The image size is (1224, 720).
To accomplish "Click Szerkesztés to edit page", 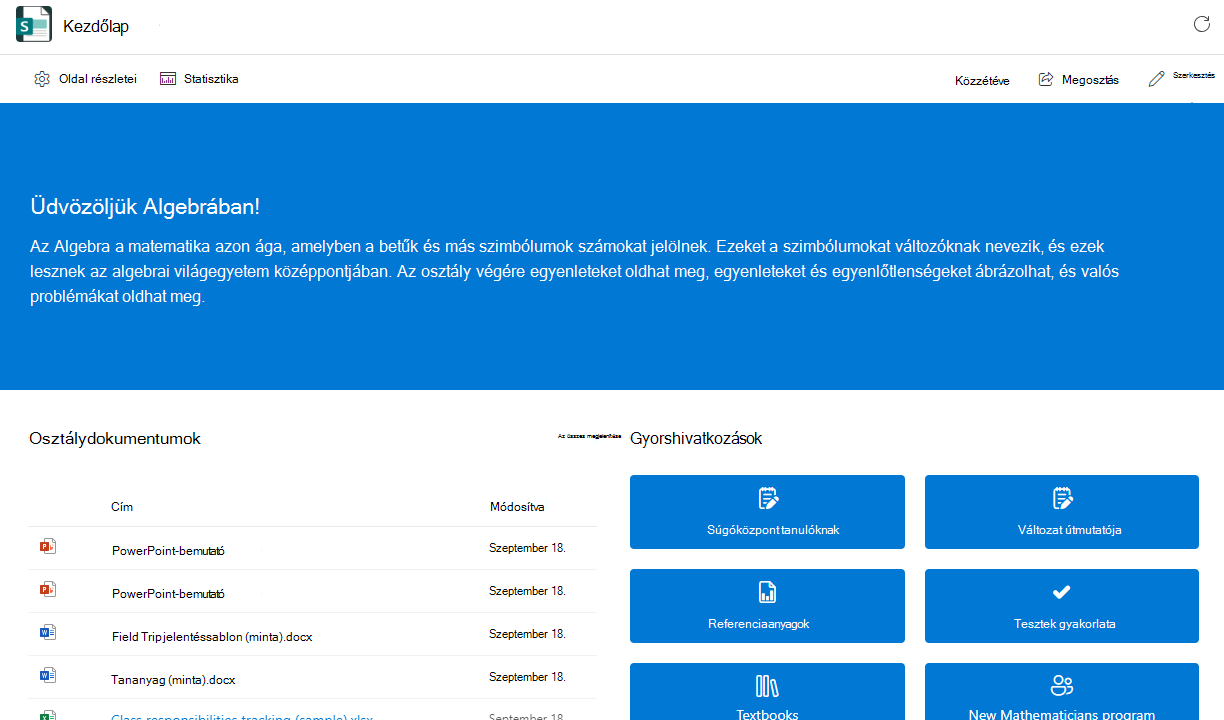I will click(x=1181, y=78).
